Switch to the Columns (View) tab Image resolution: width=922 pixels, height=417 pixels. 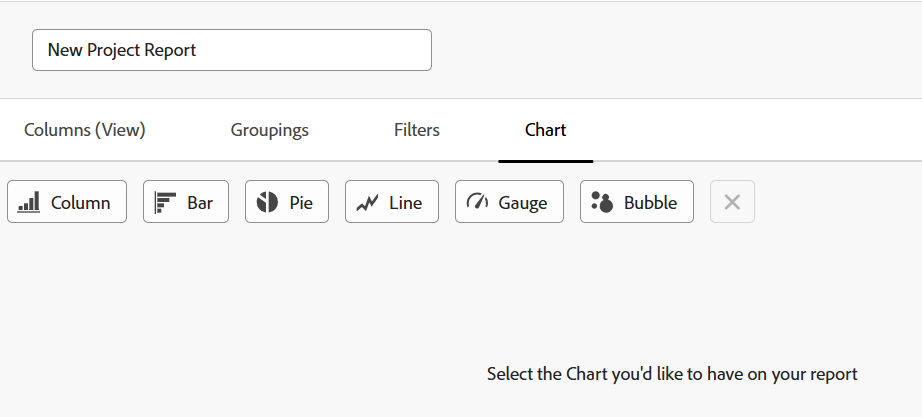[85, 130]
